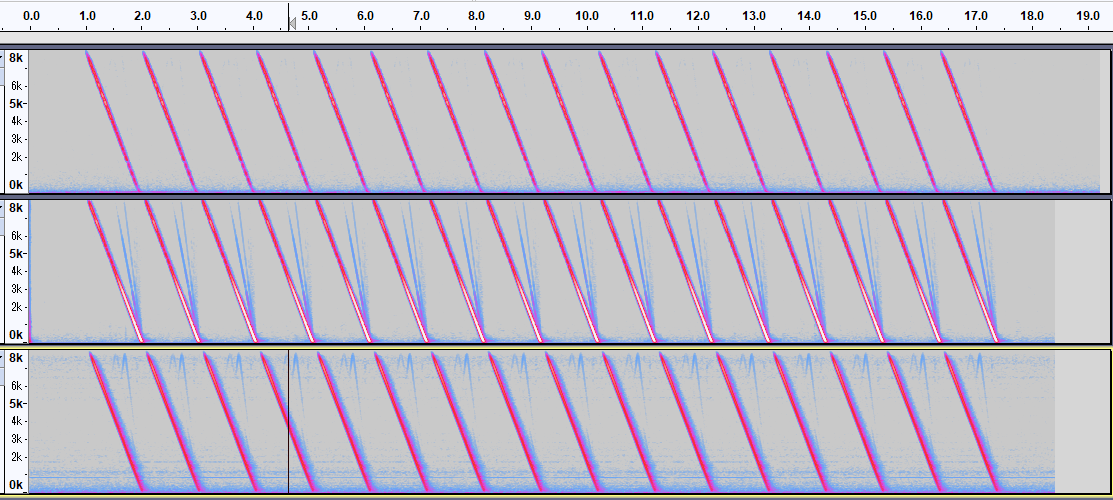Click the 8k label on the first track's scale

click(16, 58)
